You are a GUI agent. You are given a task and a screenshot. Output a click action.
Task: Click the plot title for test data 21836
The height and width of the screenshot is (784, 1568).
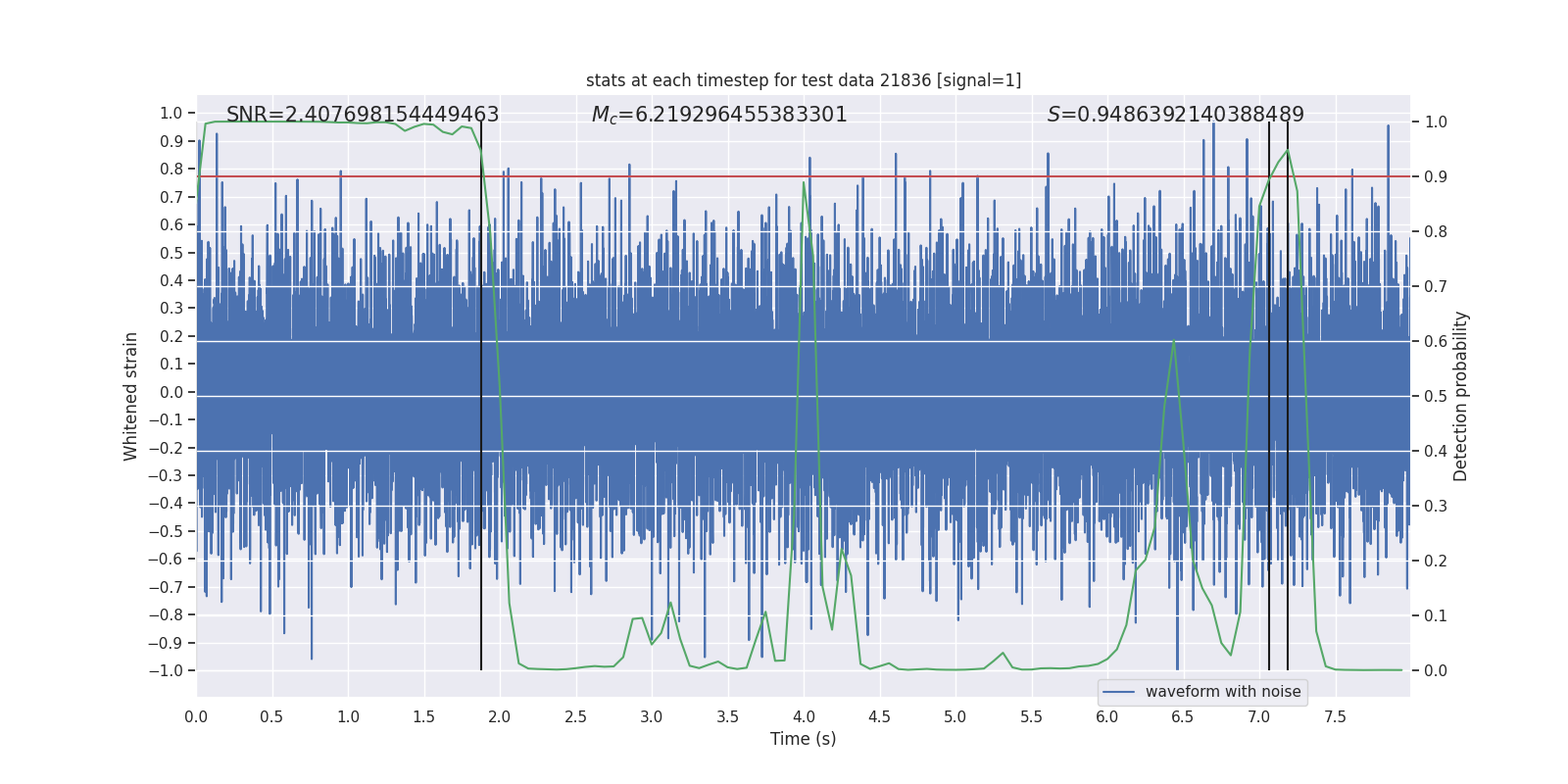tap(803, 80)
